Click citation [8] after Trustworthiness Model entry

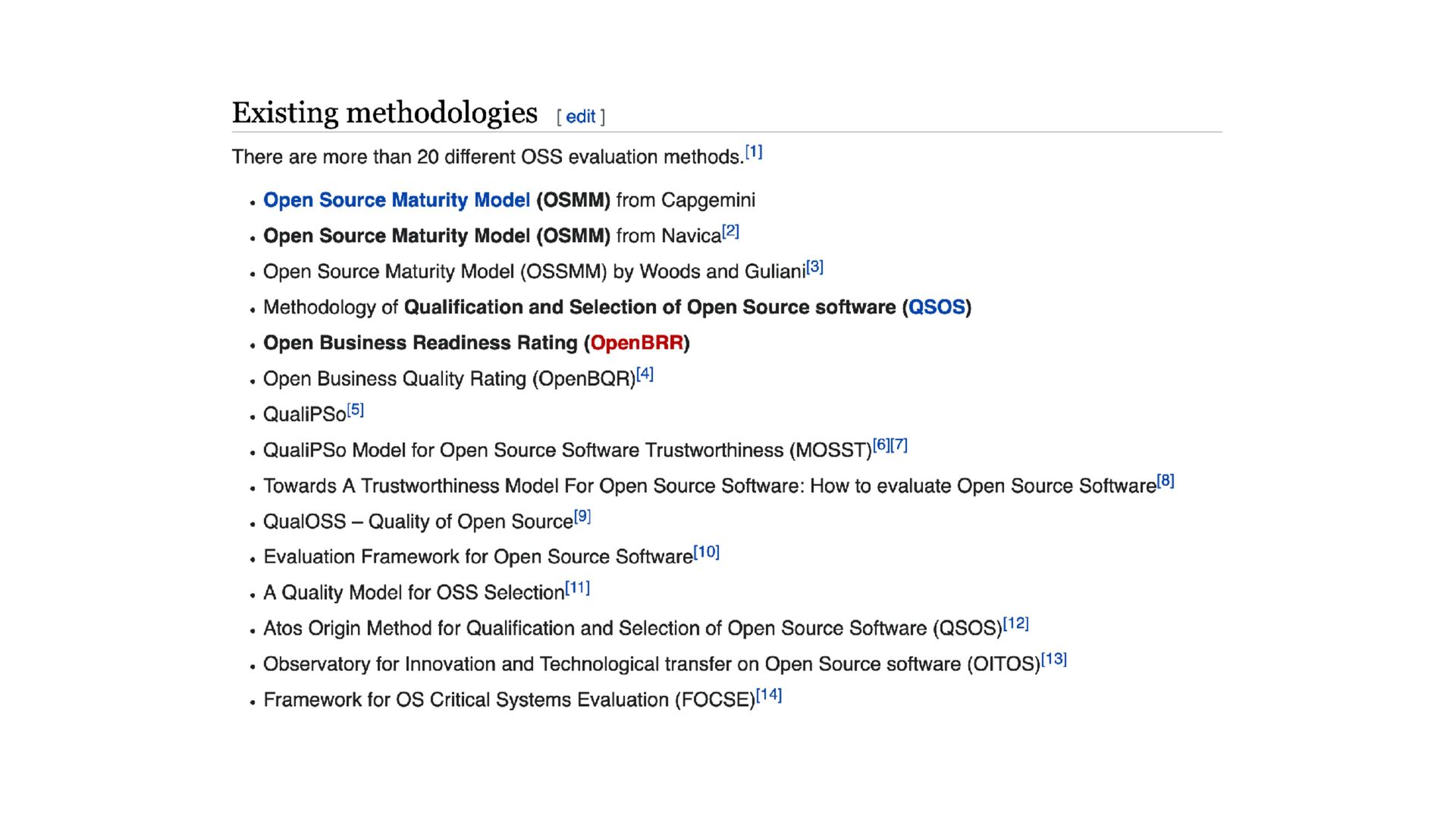pos(1166,481)
